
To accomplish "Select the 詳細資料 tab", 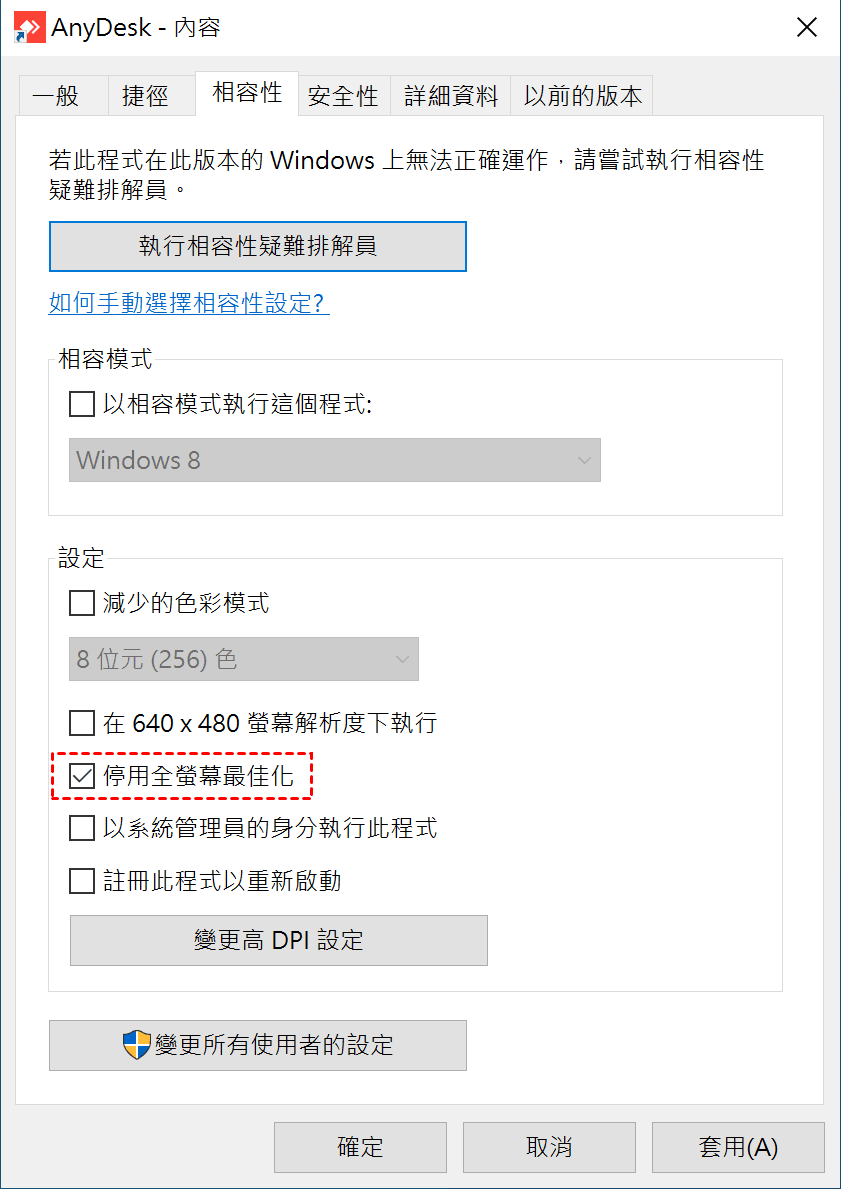I will pyautogui.click(x=451, y=96).
